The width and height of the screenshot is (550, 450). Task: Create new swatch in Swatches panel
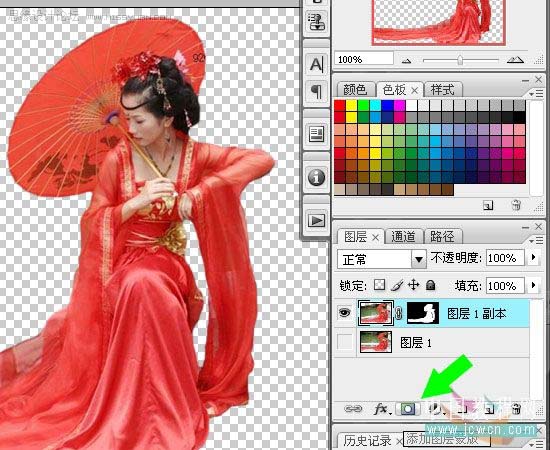(x=488, y=205)
